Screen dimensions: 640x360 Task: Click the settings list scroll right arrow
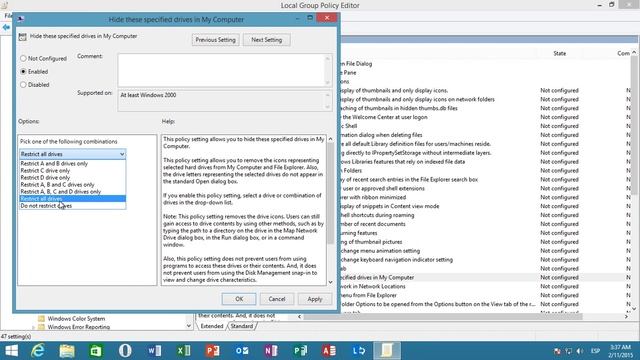[x=626, y=317]
